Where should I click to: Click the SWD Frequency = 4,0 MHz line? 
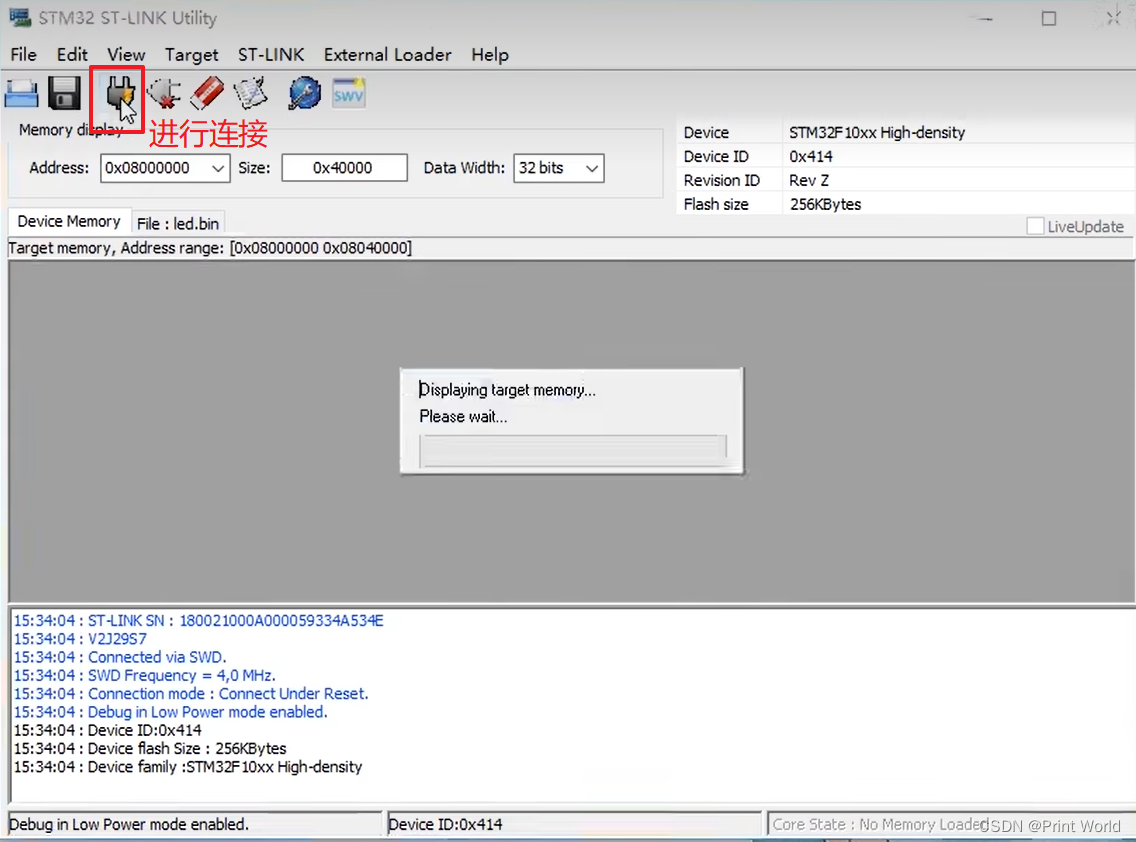(144, 675)
